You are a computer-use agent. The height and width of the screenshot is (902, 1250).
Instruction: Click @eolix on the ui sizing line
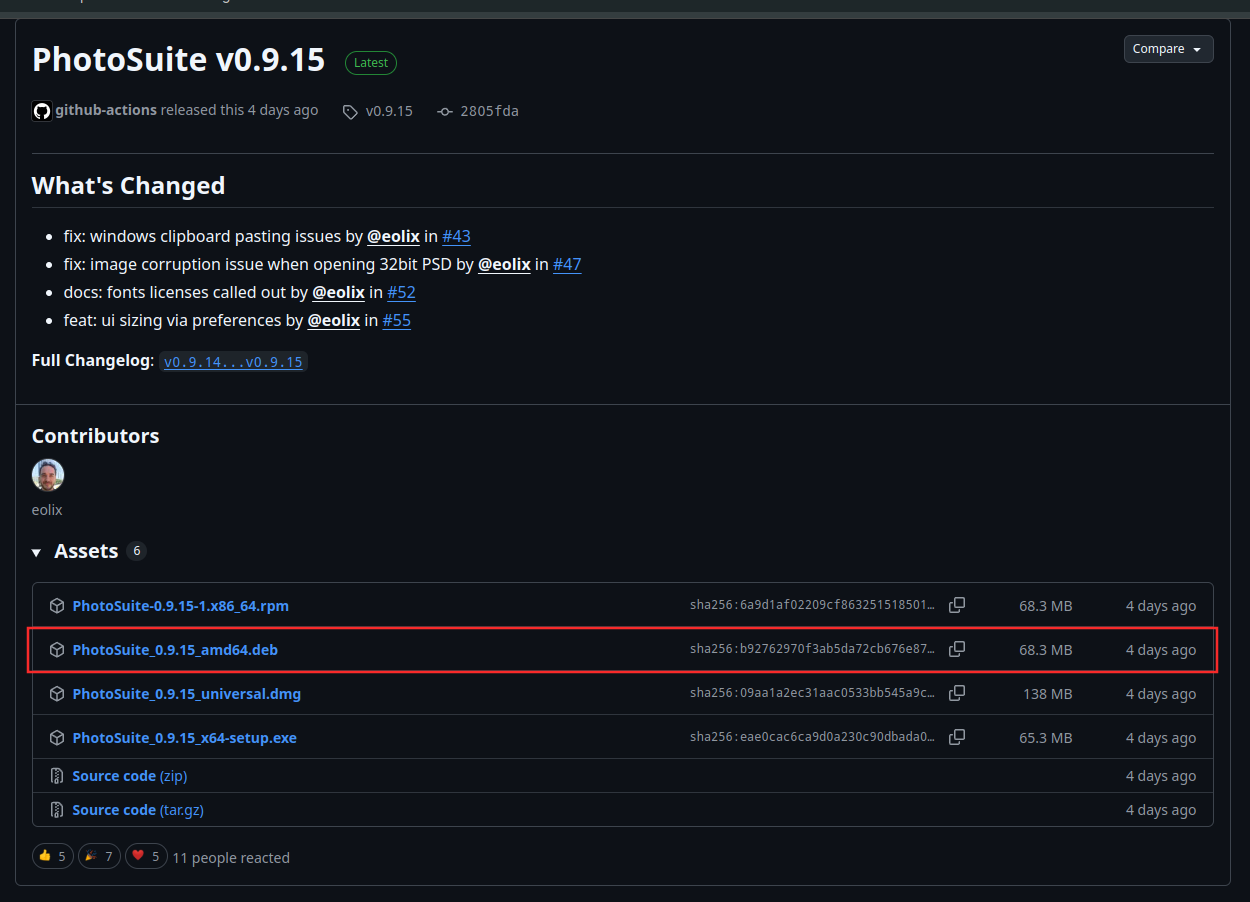point(334,321)
